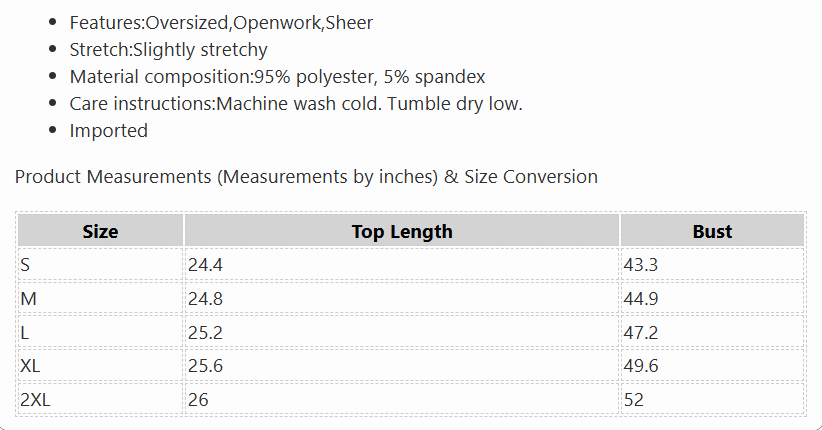The width and height of the screenshot is (822, 430).
Task: Select the M size cell
Action: [100, 298]
